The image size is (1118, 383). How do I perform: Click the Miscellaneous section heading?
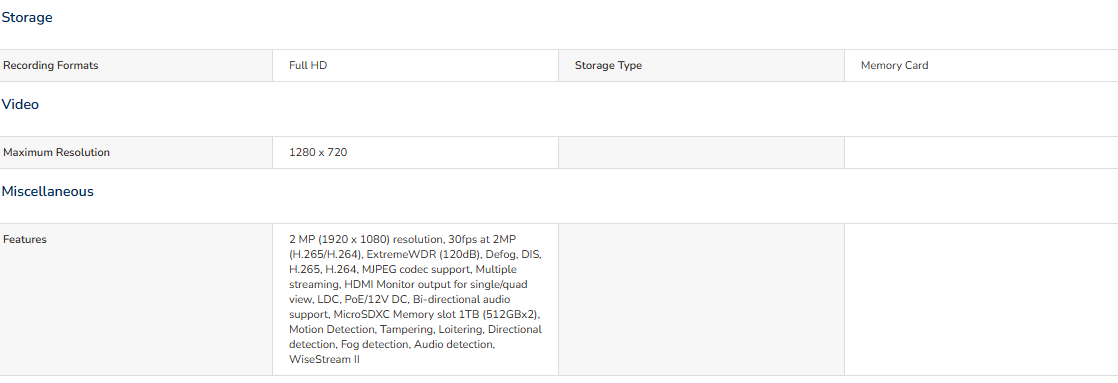pos(47,192)
